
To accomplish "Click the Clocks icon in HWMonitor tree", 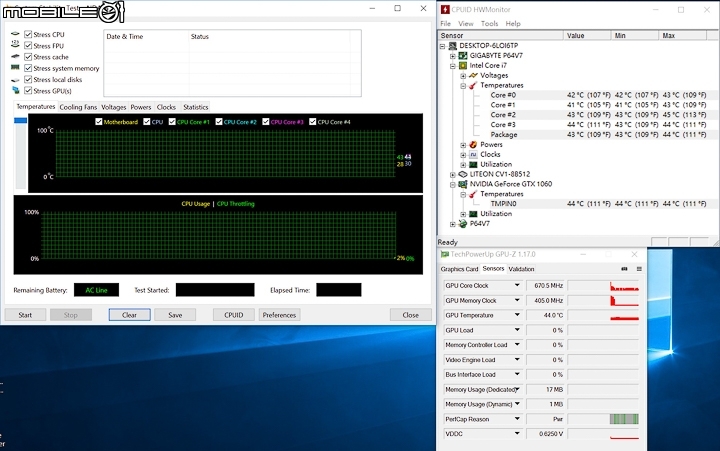I will click(473, 154).
